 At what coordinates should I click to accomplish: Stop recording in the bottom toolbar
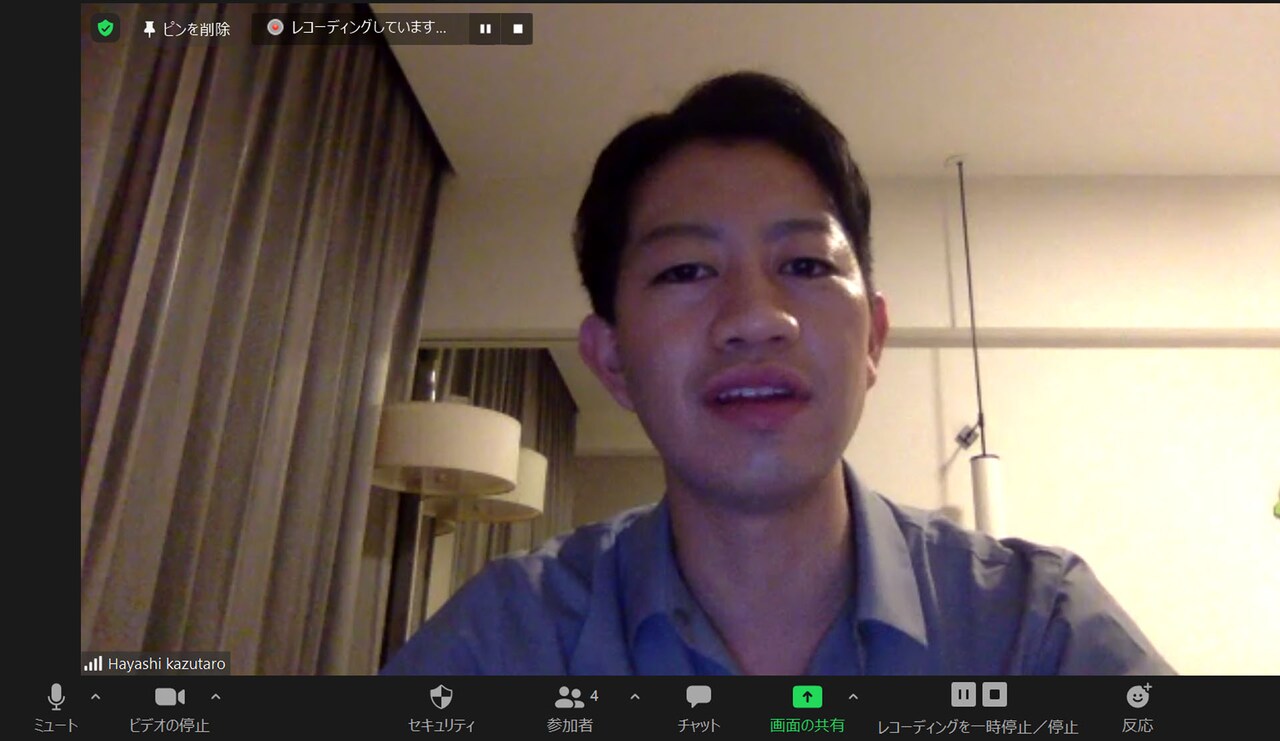tap(994, 694)
